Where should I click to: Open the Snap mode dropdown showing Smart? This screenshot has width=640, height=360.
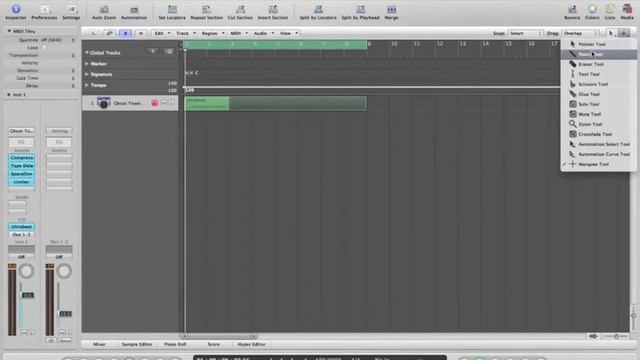525,33
